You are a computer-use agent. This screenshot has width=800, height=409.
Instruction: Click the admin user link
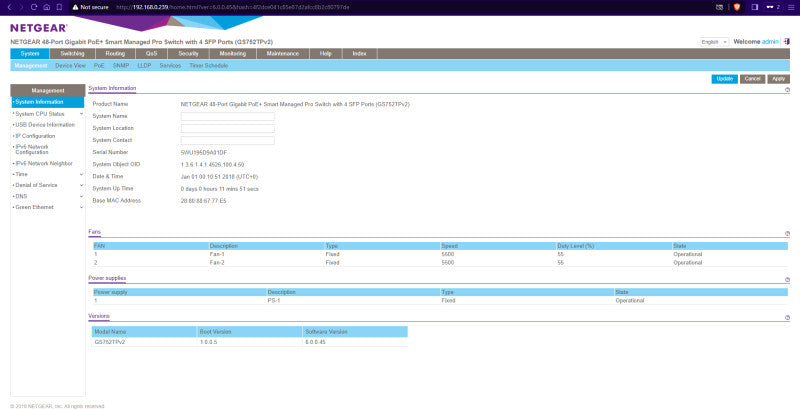tap(770, 42)
